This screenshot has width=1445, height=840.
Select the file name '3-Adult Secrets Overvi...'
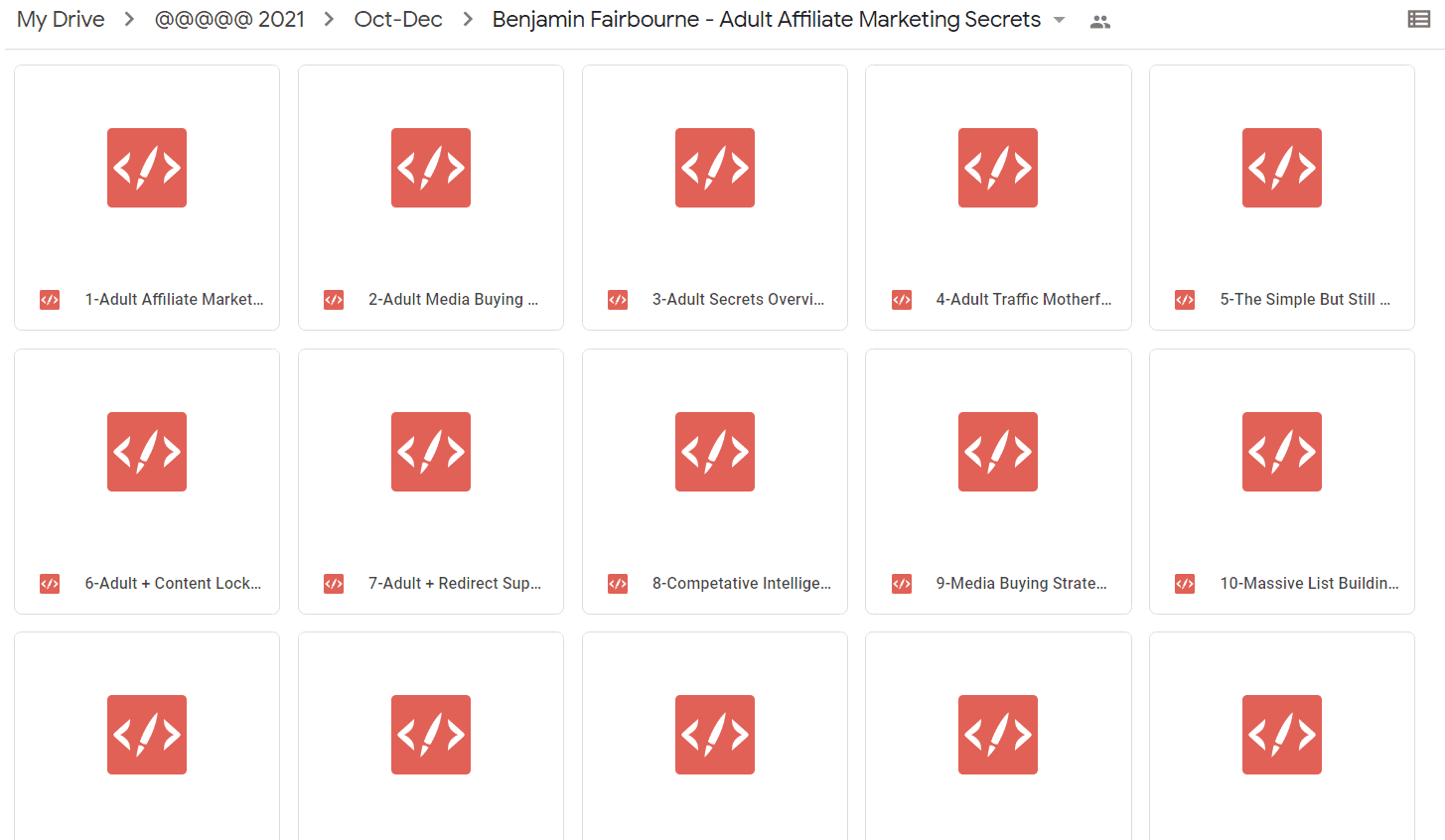click(x=739, y=299)
